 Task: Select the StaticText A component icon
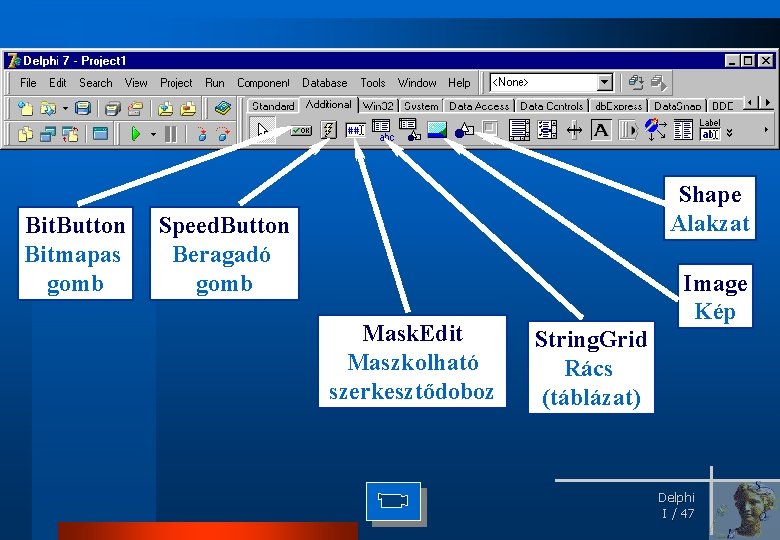(601, 130)
